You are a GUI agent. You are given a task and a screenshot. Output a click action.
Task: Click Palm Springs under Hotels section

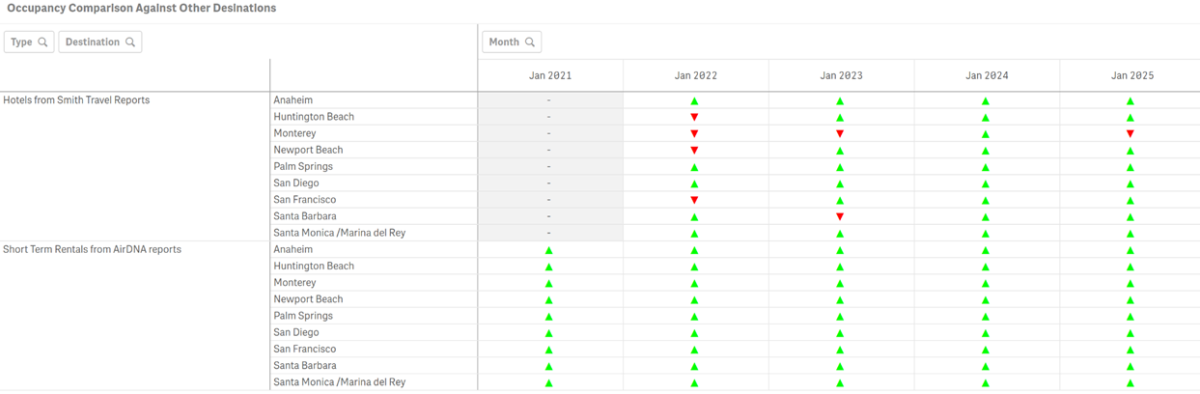click(303, 166)
